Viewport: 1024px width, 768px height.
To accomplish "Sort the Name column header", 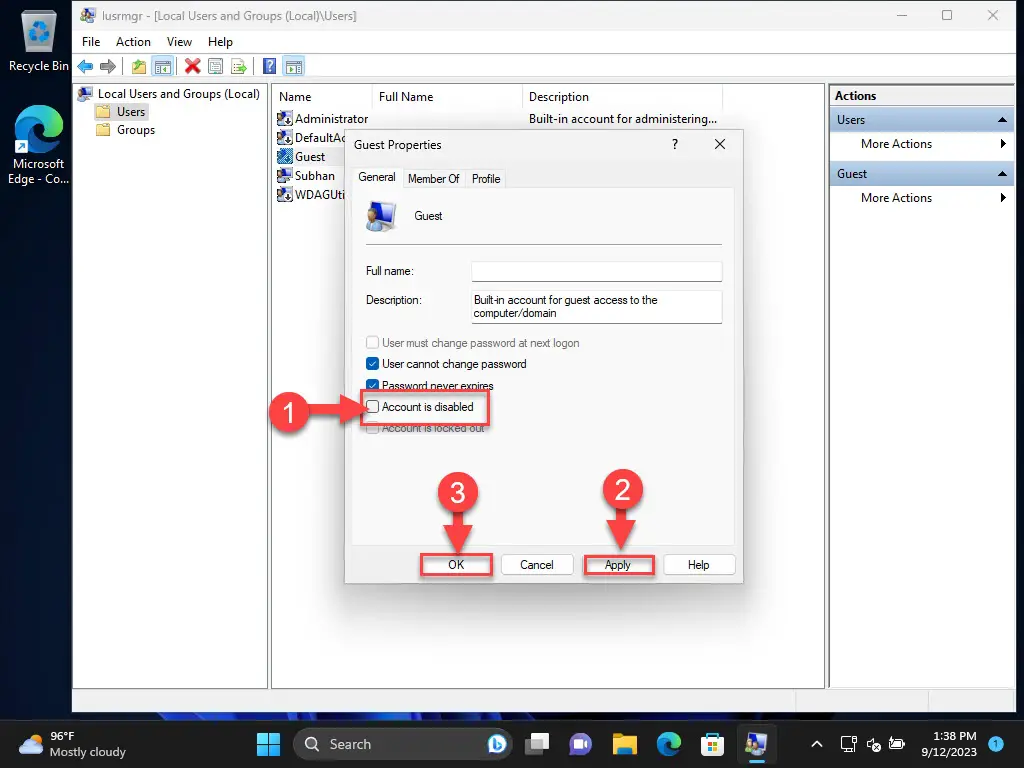I will pyautogui.click(x=296, y=96).
